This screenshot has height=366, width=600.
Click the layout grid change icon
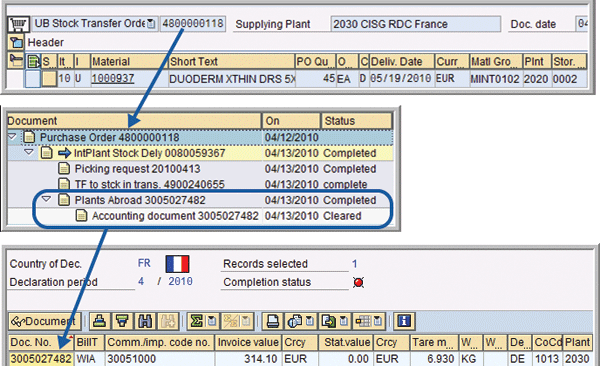point(368,321)
